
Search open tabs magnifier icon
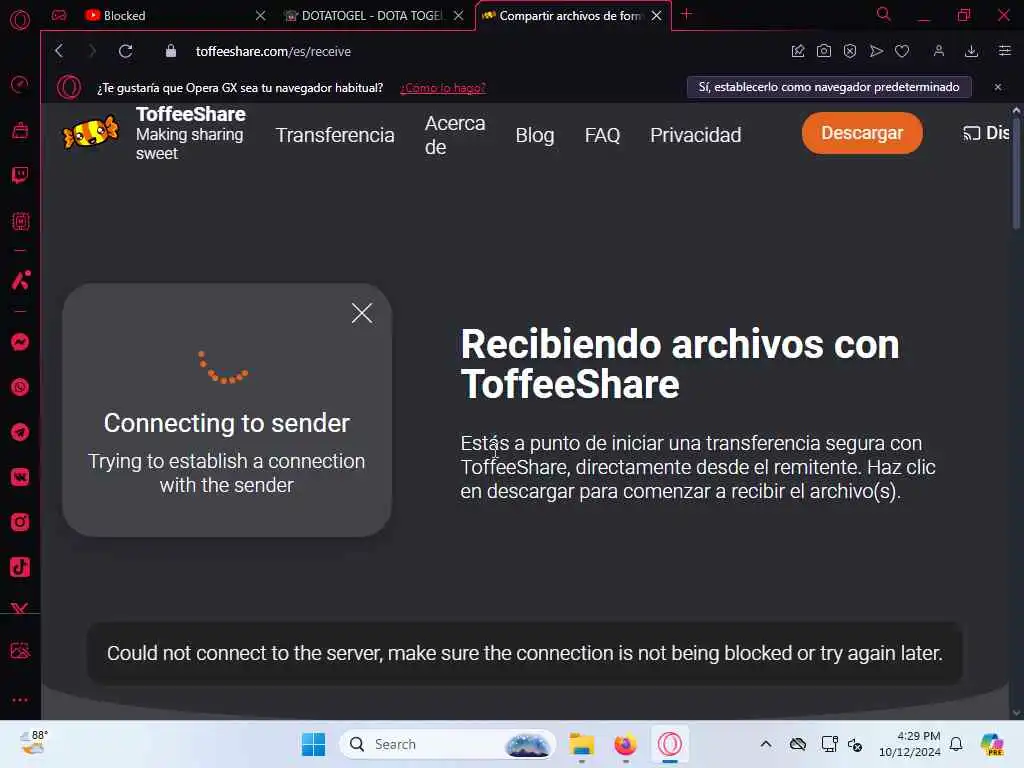coord(883,14)
